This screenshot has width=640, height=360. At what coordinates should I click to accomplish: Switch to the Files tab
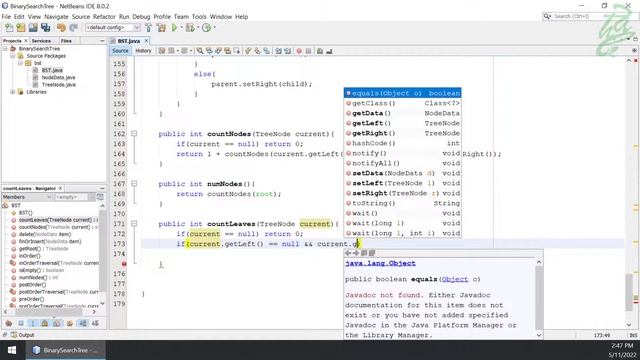tap(66, 41)
